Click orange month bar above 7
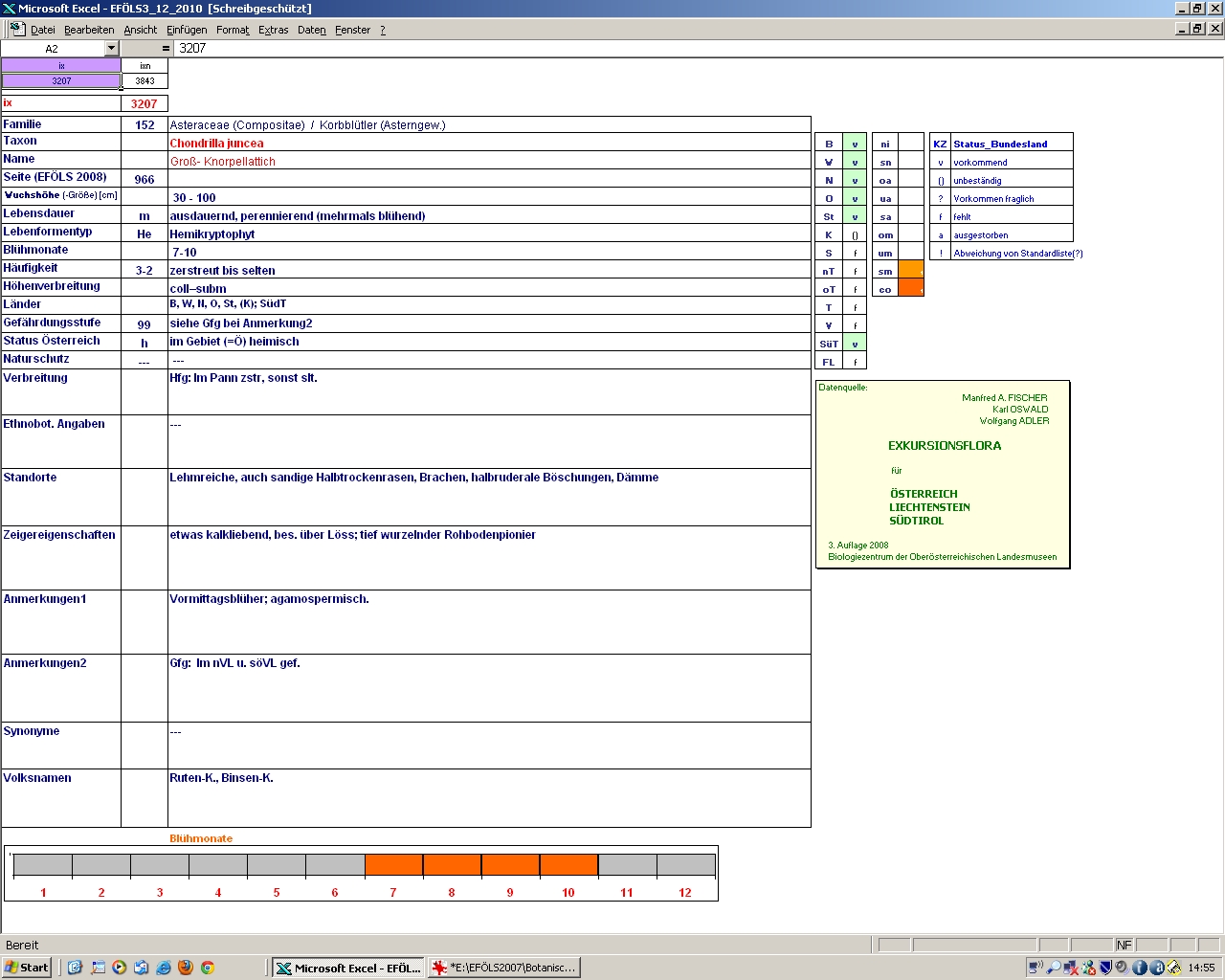1225x980 pixels. click(393, 865)
